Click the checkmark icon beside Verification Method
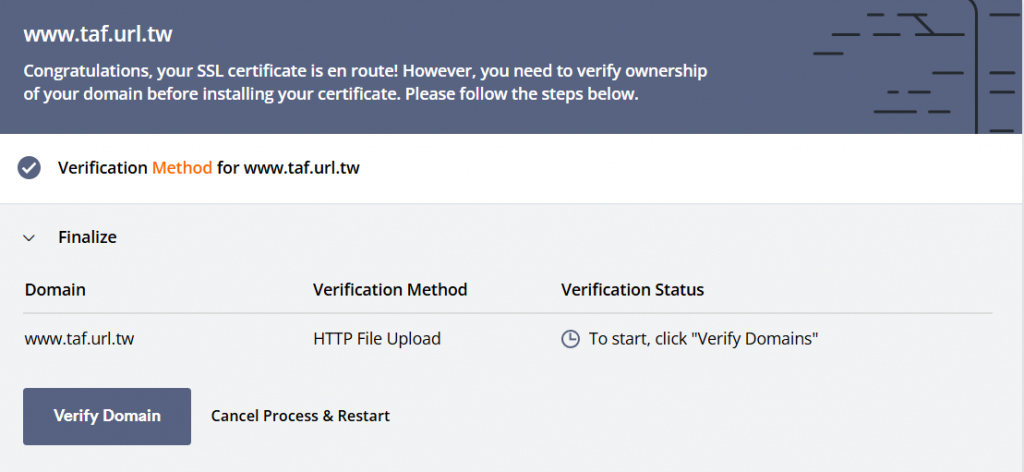 [29, 168]
